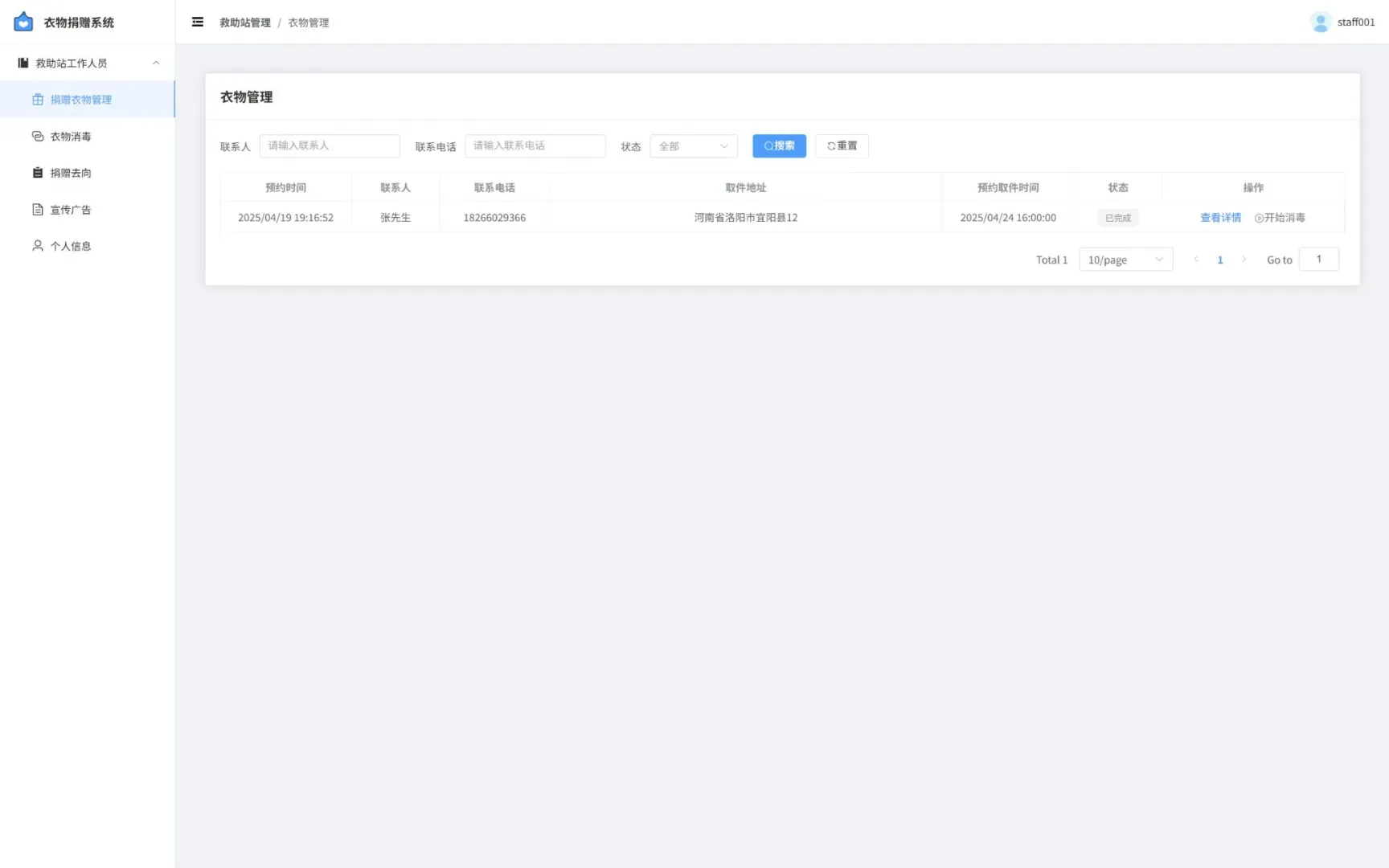Select page 1 in pagination
The height and width of the screenshot is (868, 1389).
[1220, 260]
